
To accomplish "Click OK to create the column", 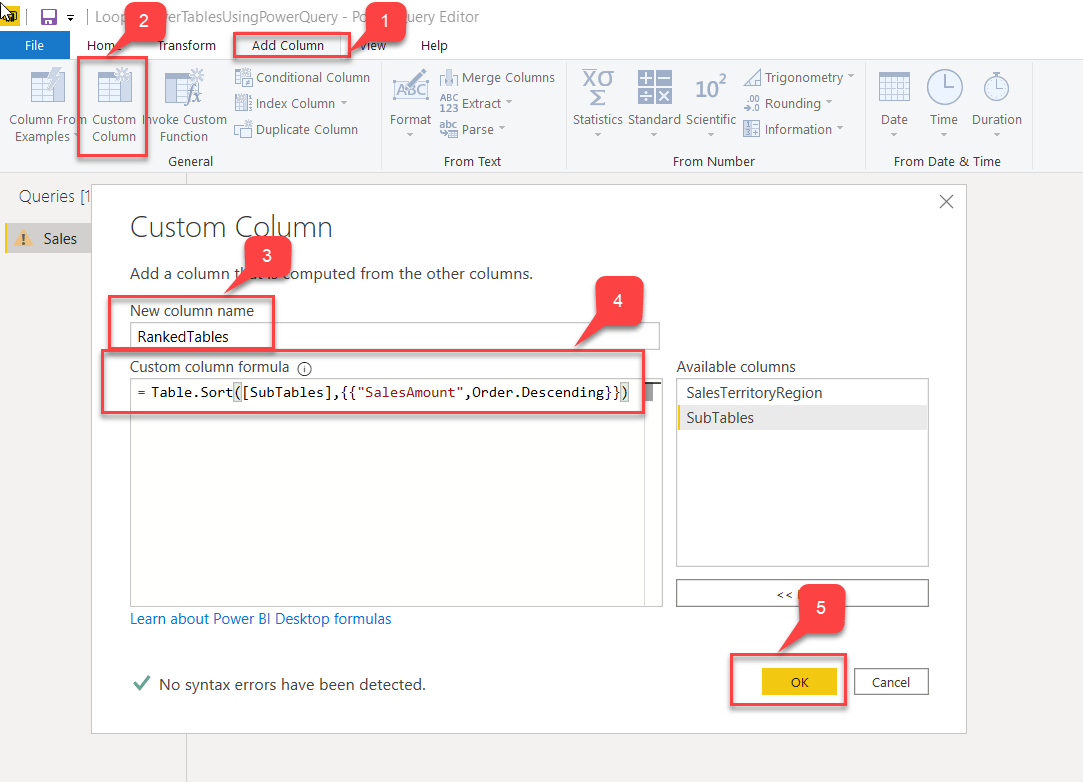I will coord(799,682).
